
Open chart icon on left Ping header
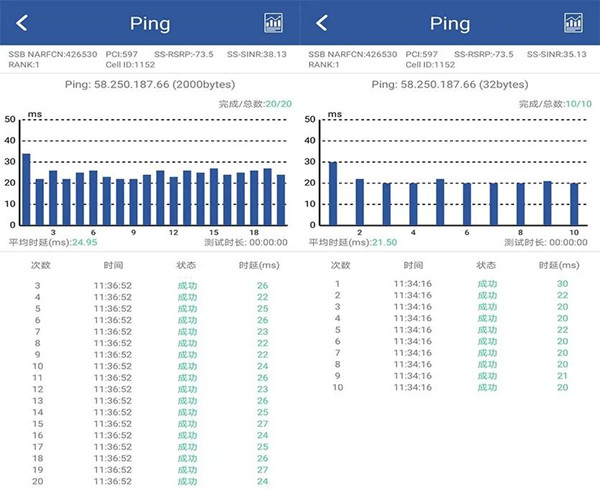273,23
